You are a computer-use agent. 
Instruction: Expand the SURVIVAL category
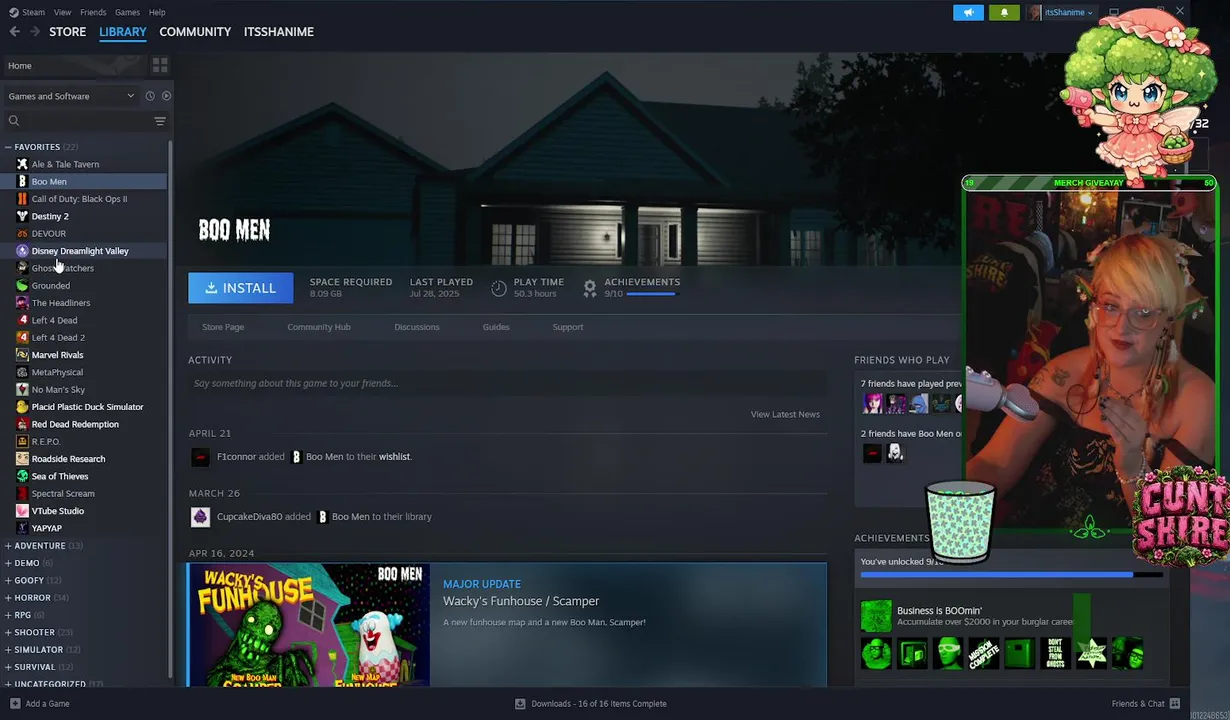(8, 667)
